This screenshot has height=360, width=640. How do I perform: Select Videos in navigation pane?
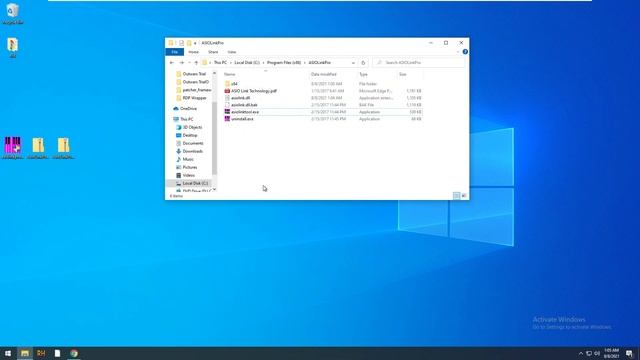click(189, 175)
